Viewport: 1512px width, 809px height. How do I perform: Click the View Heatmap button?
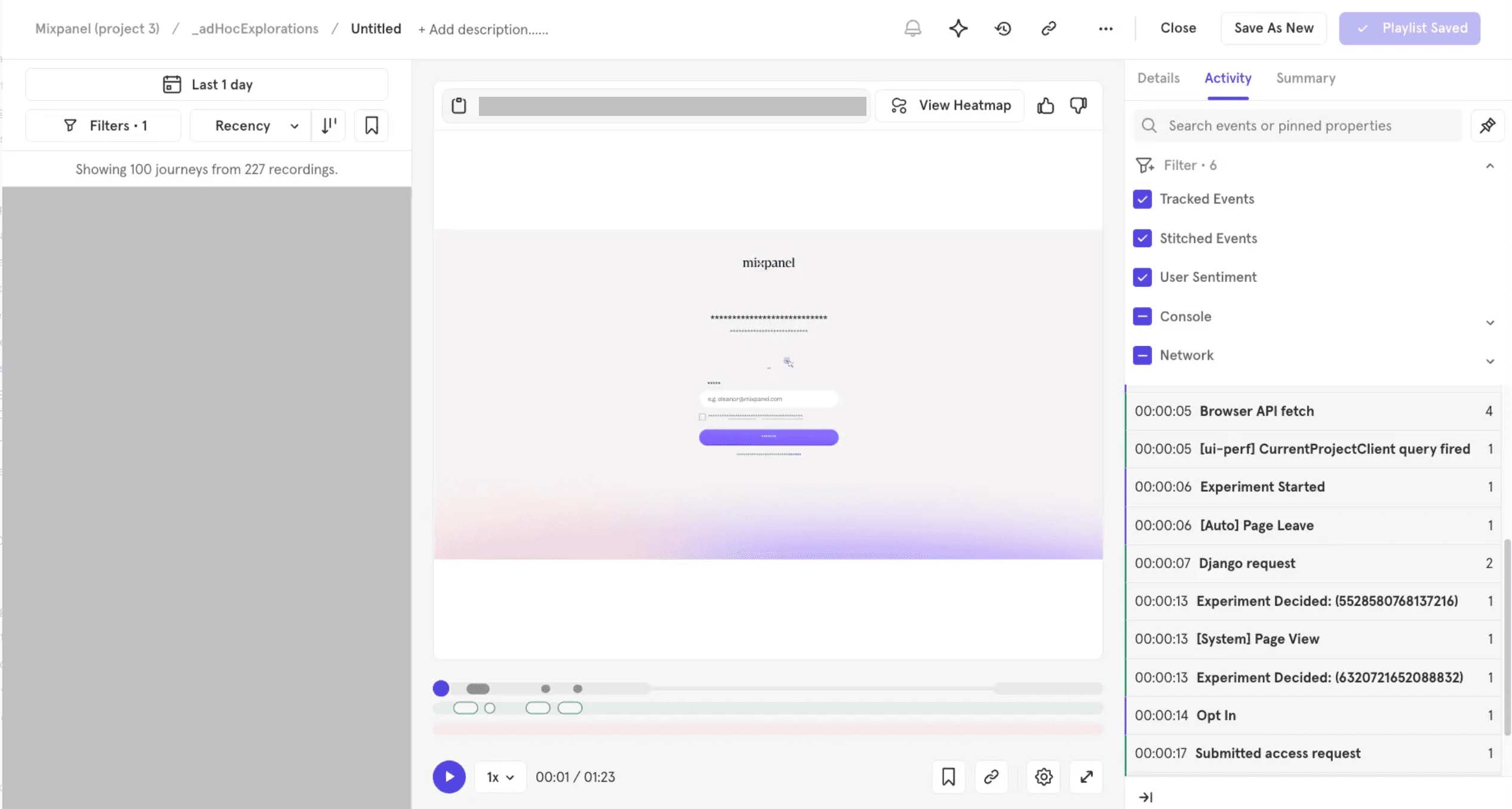[x=951, y=106]
